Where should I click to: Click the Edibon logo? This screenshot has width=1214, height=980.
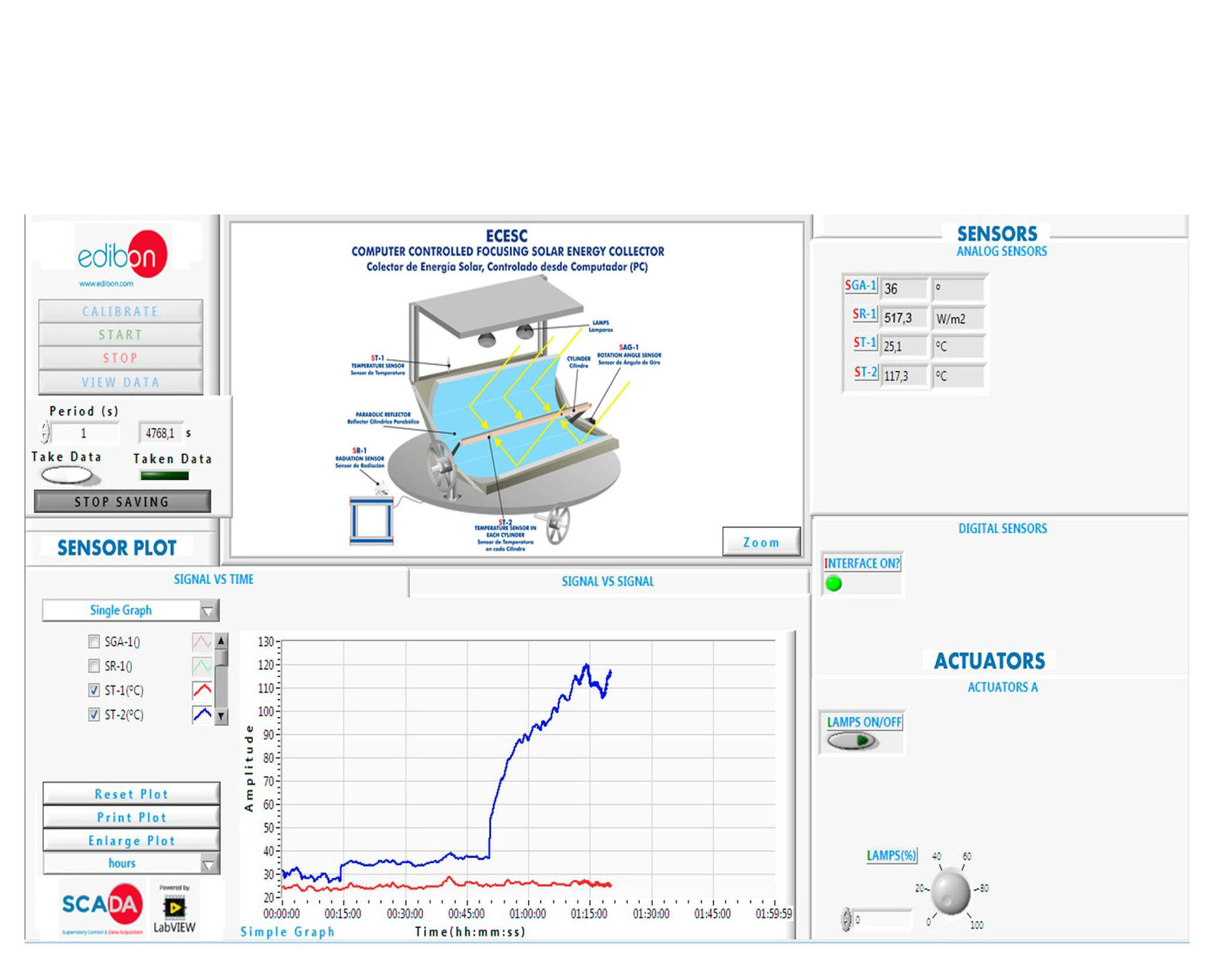coord(122,255)
